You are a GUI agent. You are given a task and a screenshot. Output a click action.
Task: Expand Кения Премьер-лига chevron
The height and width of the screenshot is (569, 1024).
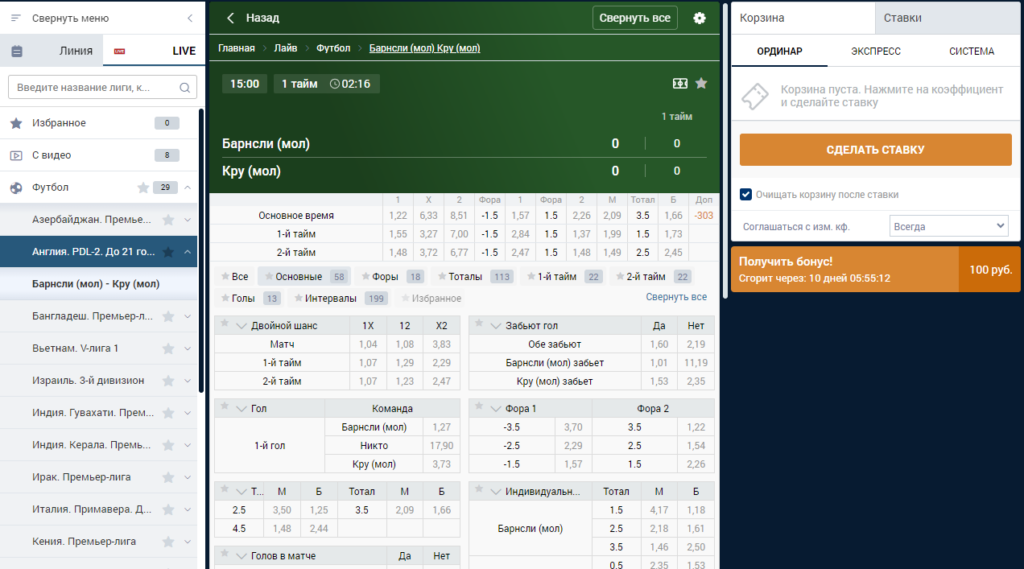coord(187,542)
